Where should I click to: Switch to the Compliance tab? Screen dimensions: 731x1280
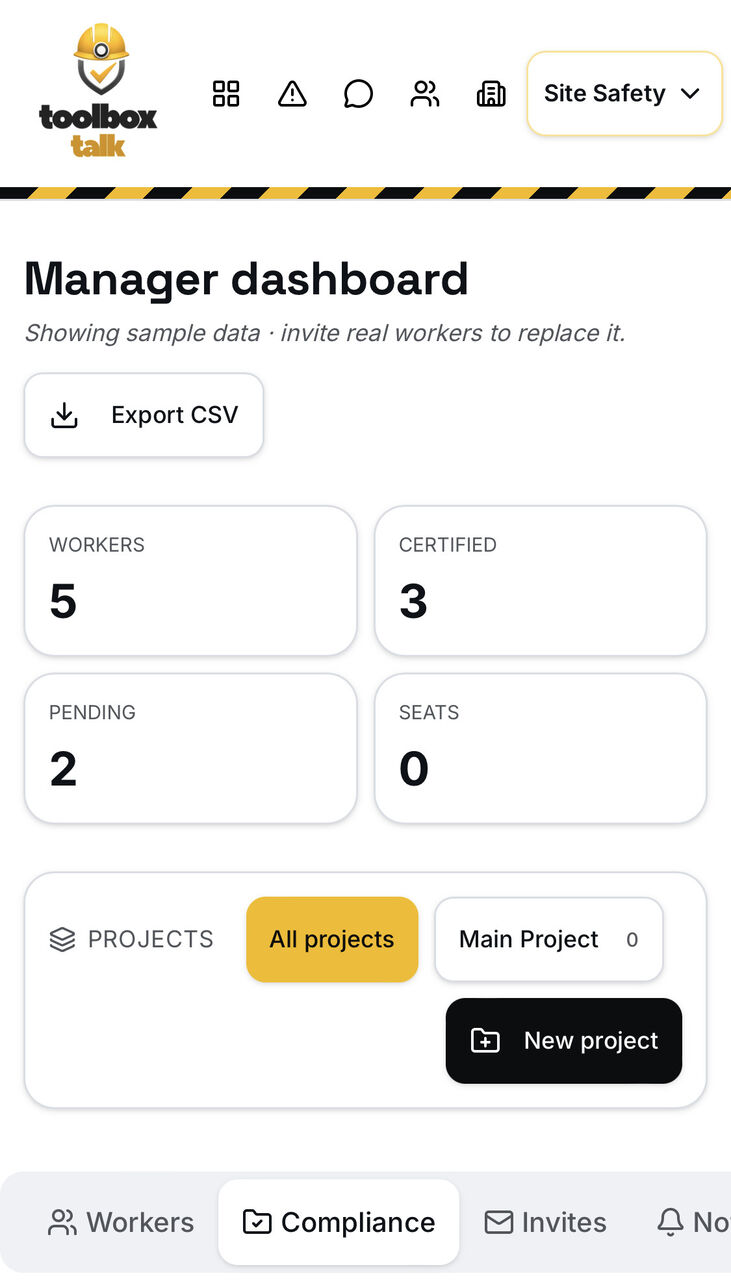click(339, 1222)
